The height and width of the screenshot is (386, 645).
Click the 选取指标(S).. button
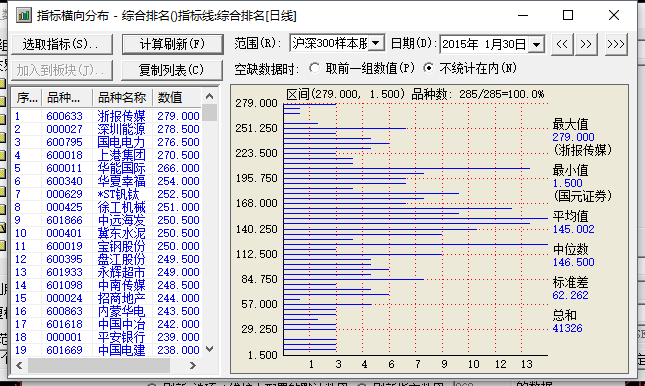coord(62,44)
